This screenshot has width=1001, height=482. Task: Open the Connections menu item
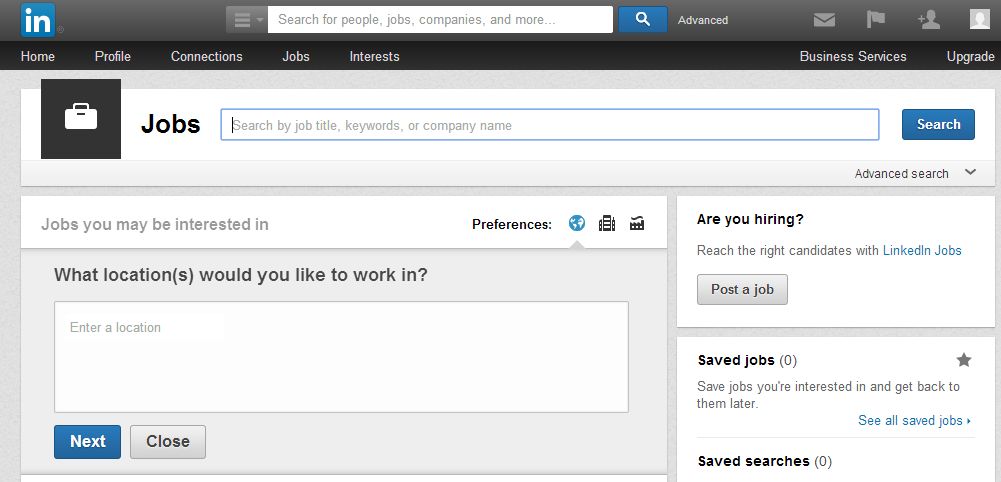coord(207,56)
